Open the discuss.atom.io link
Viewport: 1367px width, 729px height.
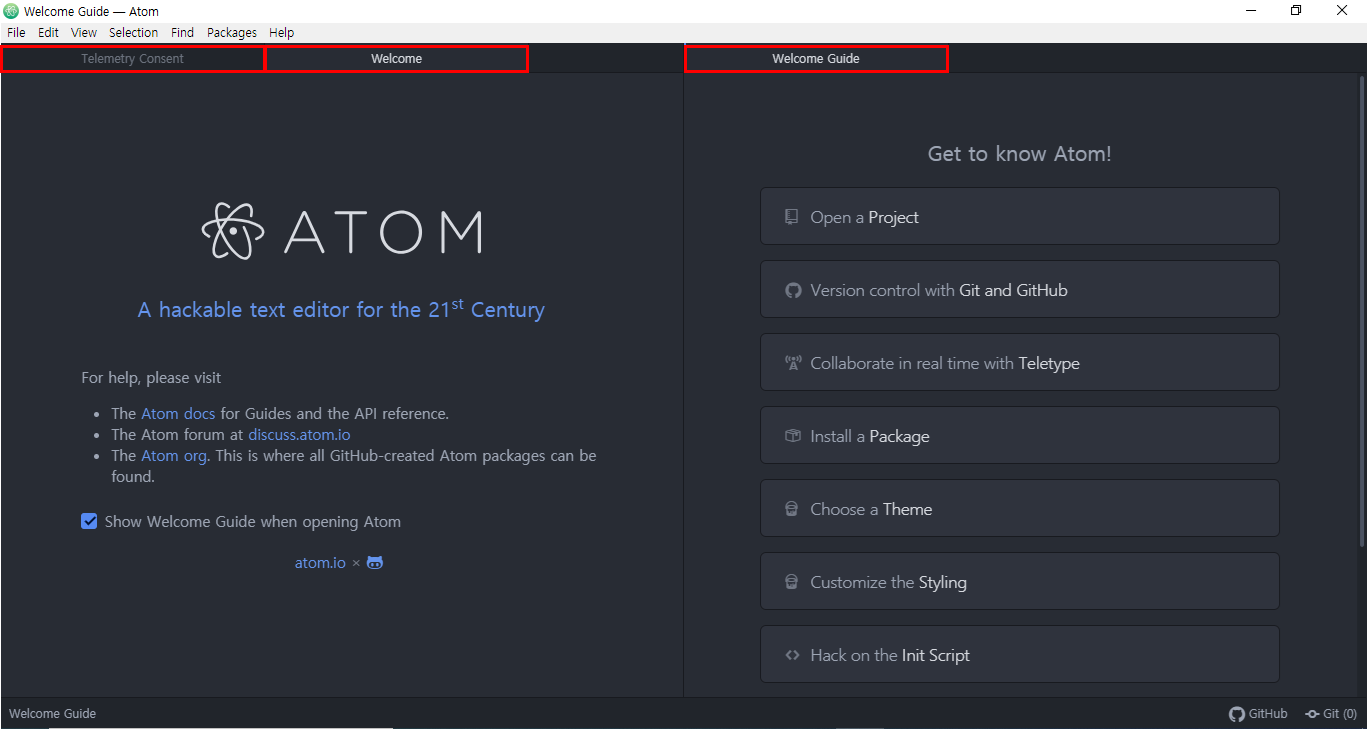pyautogui.click(x=299, y=434)
